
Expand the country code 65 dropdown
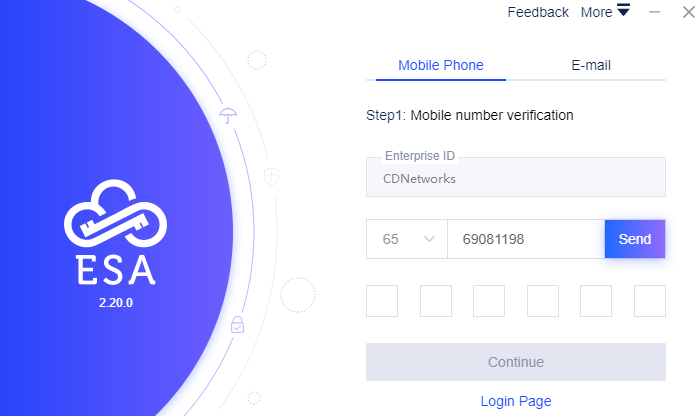pyautogui.click(x=407, y=239)
